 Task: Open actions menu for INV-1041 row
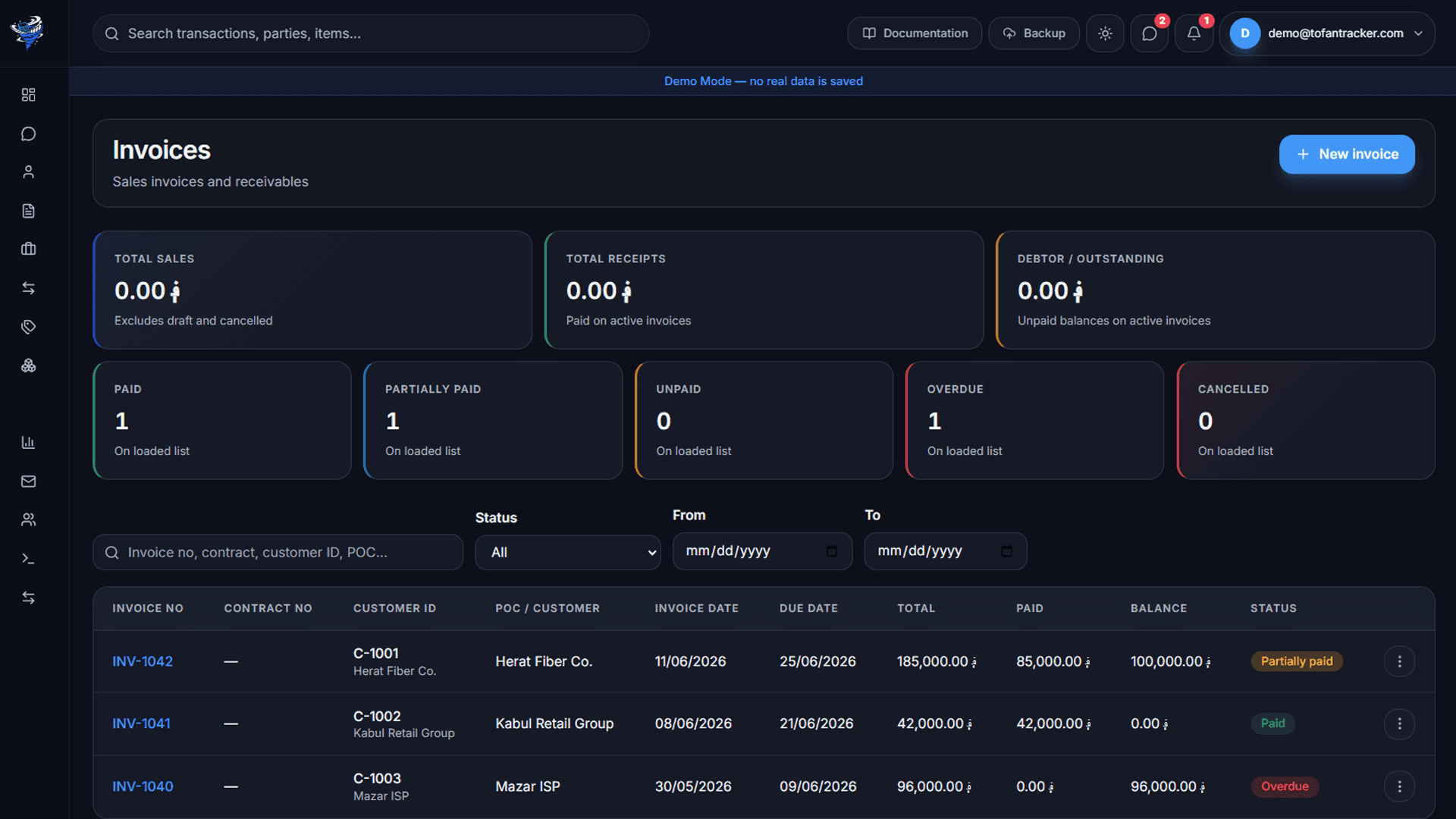tap(1399, 723)
